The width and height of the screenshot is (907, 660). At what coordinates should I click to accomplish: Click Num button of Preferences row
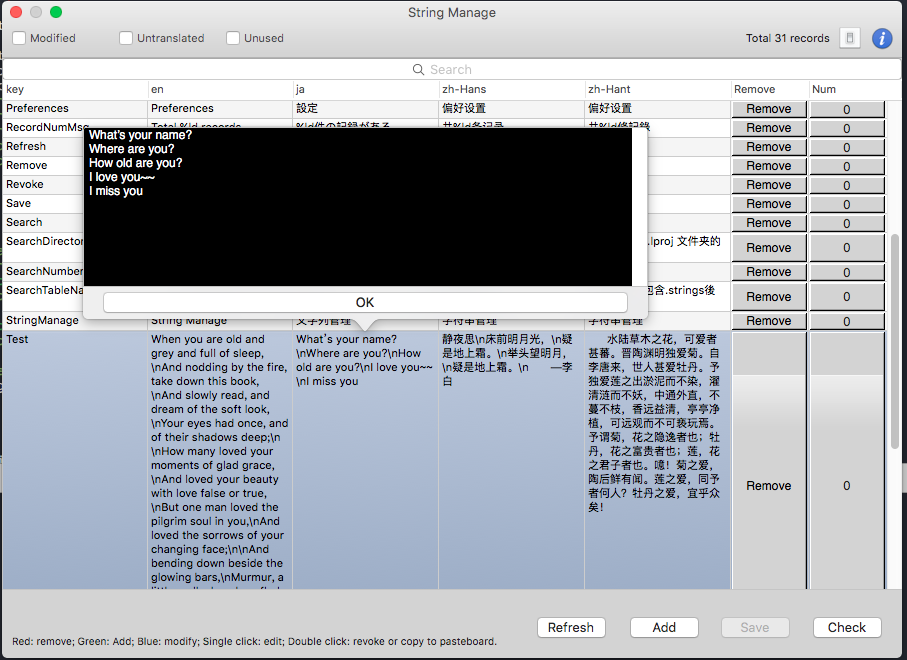tap(847, 109)
